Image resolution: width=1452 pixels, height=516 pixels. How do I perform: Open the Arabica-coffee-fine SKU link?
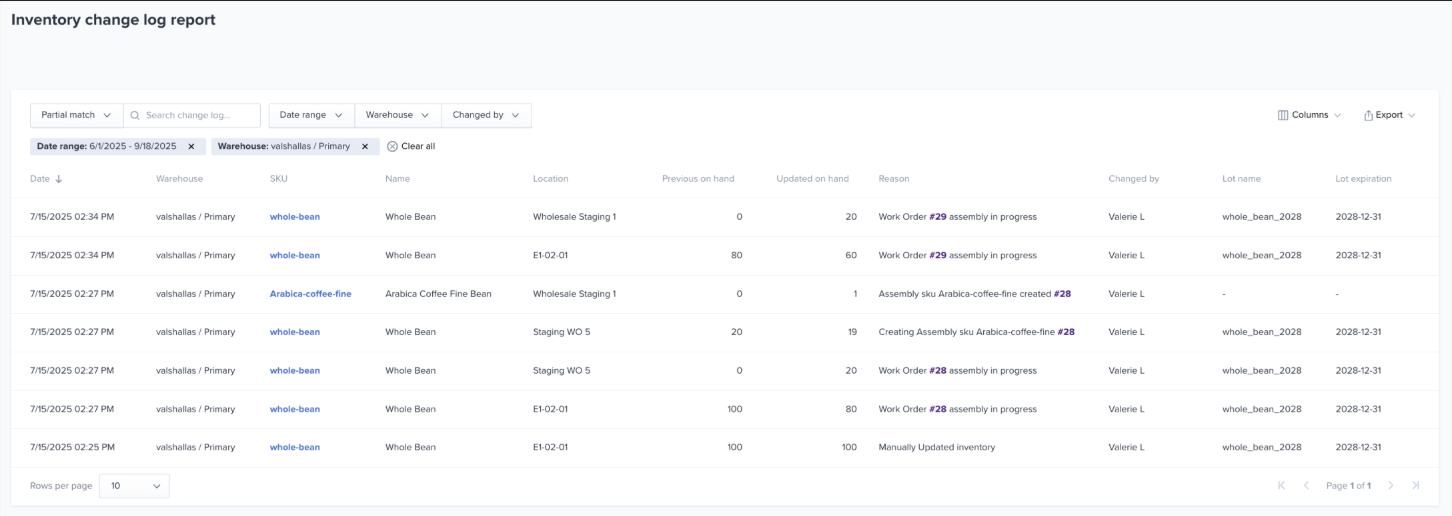click(310, 294)
